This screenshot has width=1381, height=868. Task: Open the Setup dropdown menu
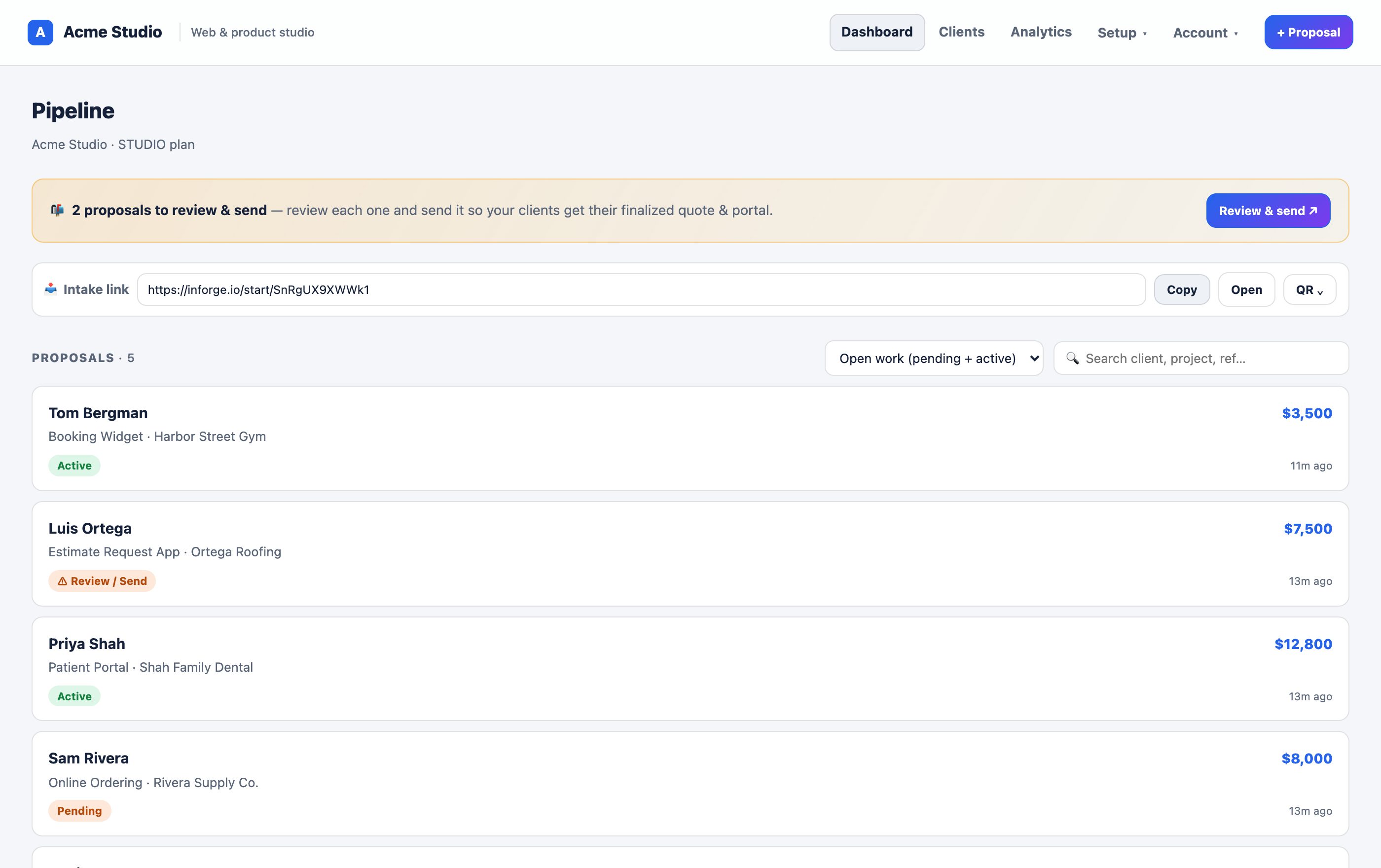coord(1122,33)
